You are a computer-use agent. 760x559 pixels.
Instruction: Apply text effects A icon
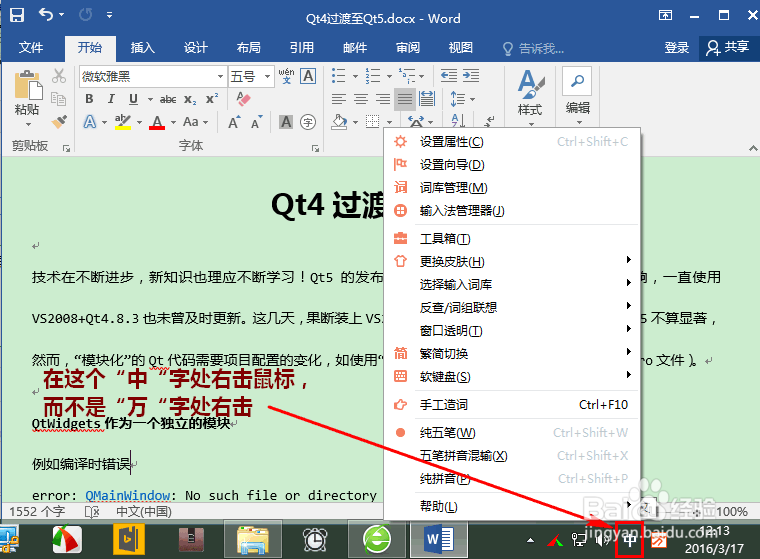90,122
